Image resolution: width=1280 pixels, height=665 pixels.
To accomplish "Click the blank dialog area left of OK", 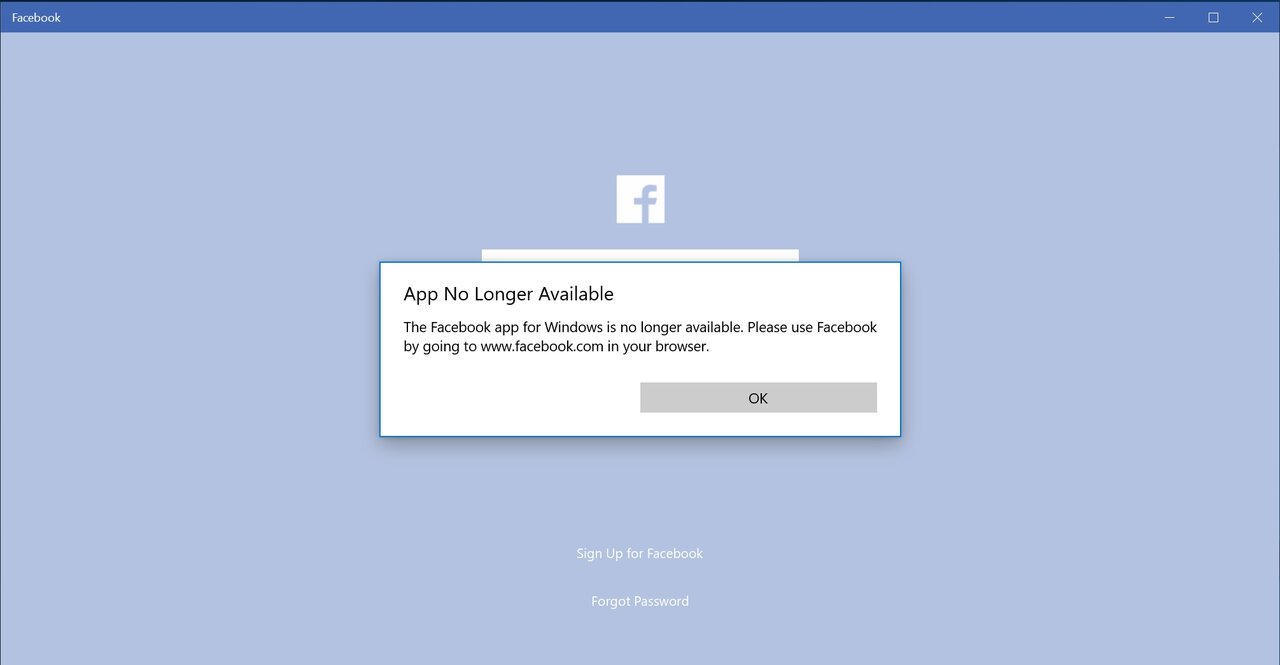I will (510, 397).
